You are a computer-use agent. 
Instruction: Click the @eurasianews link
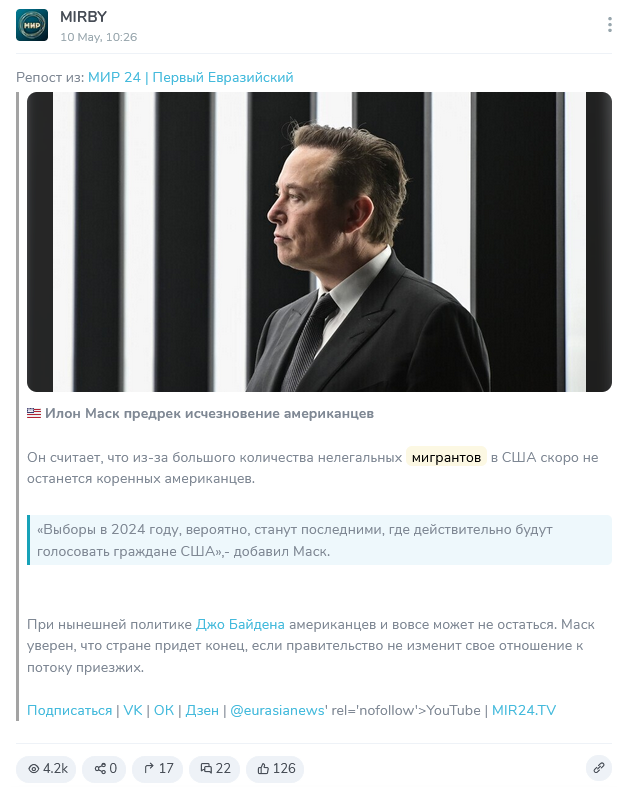pos(277,710)
